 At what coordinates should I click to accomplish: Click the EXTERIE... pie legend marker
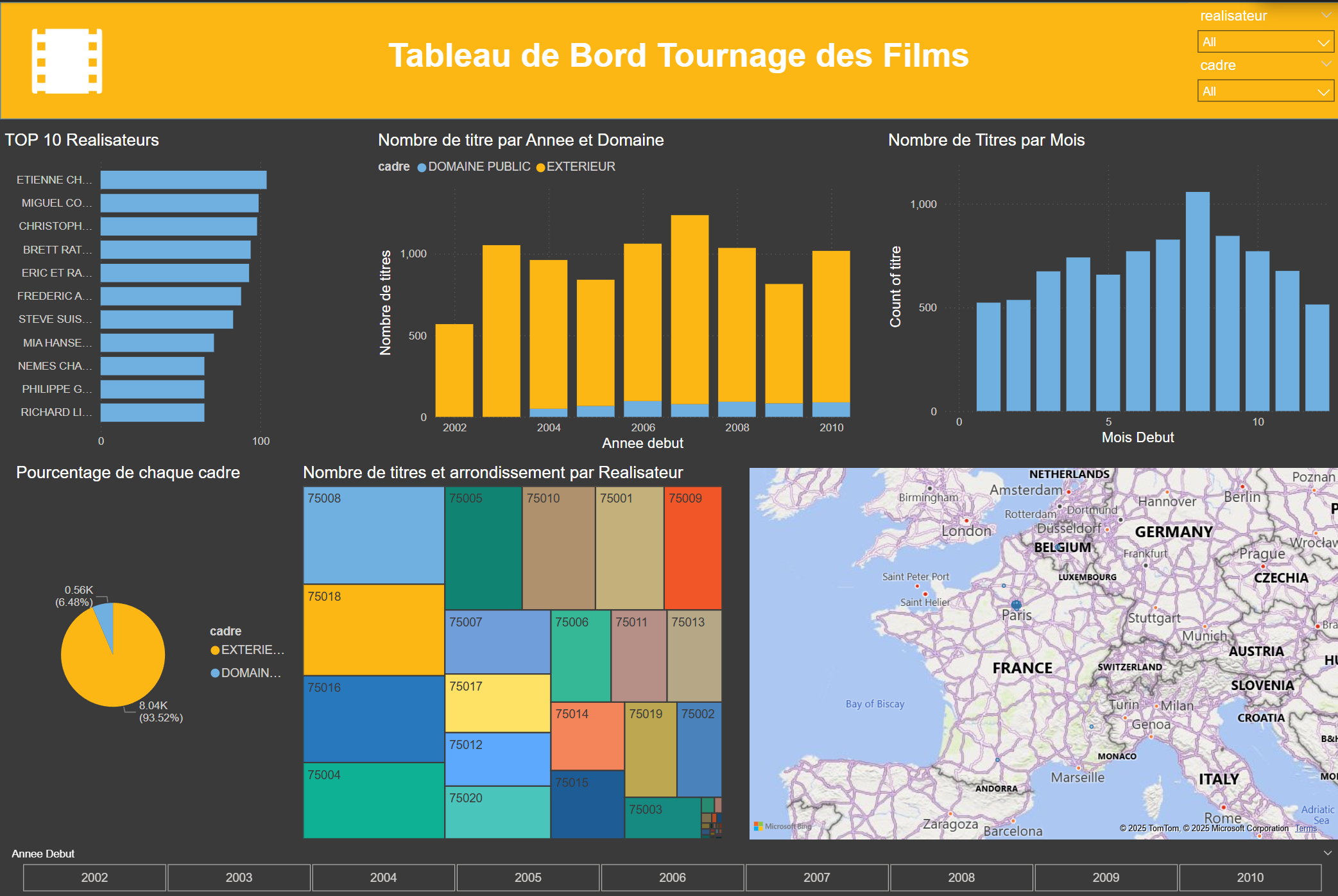pyautogui.click(x=215, y=650)
